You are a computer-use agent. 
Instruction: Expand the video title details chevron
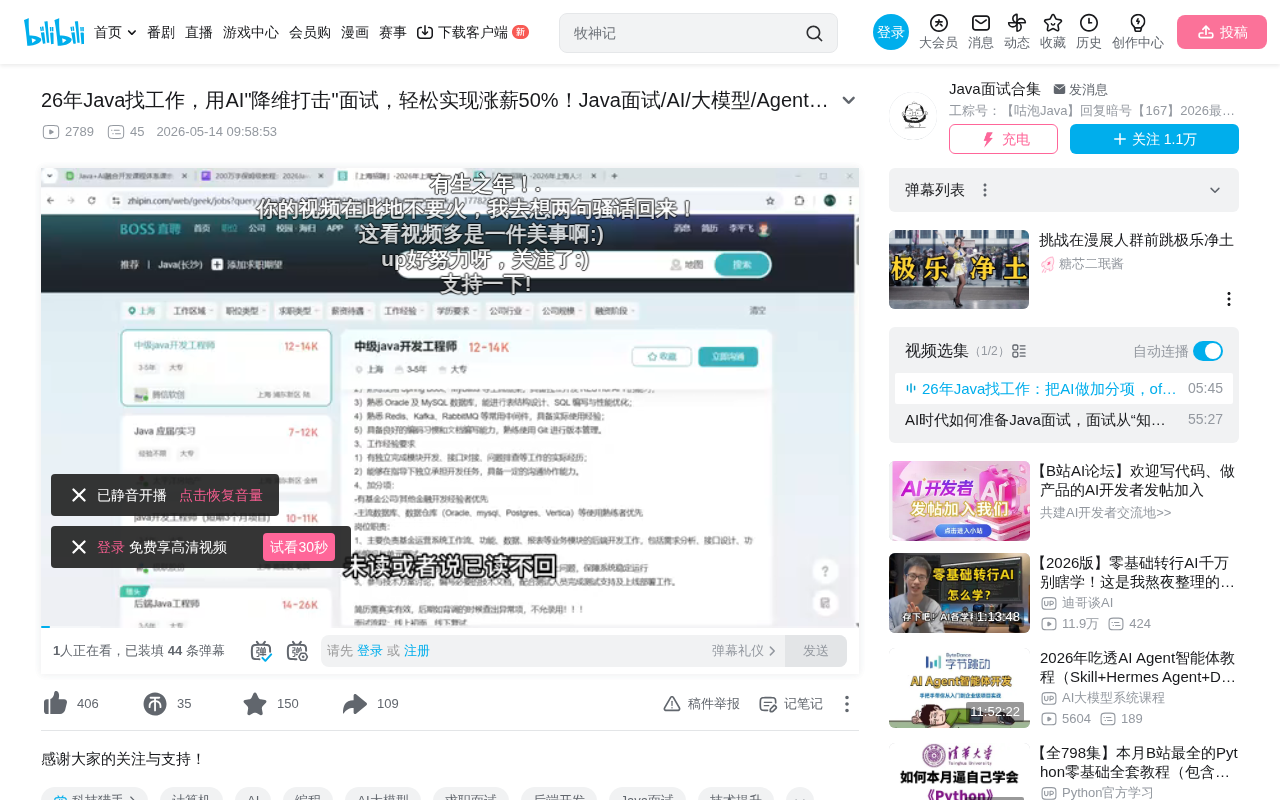tap(849, 100)
